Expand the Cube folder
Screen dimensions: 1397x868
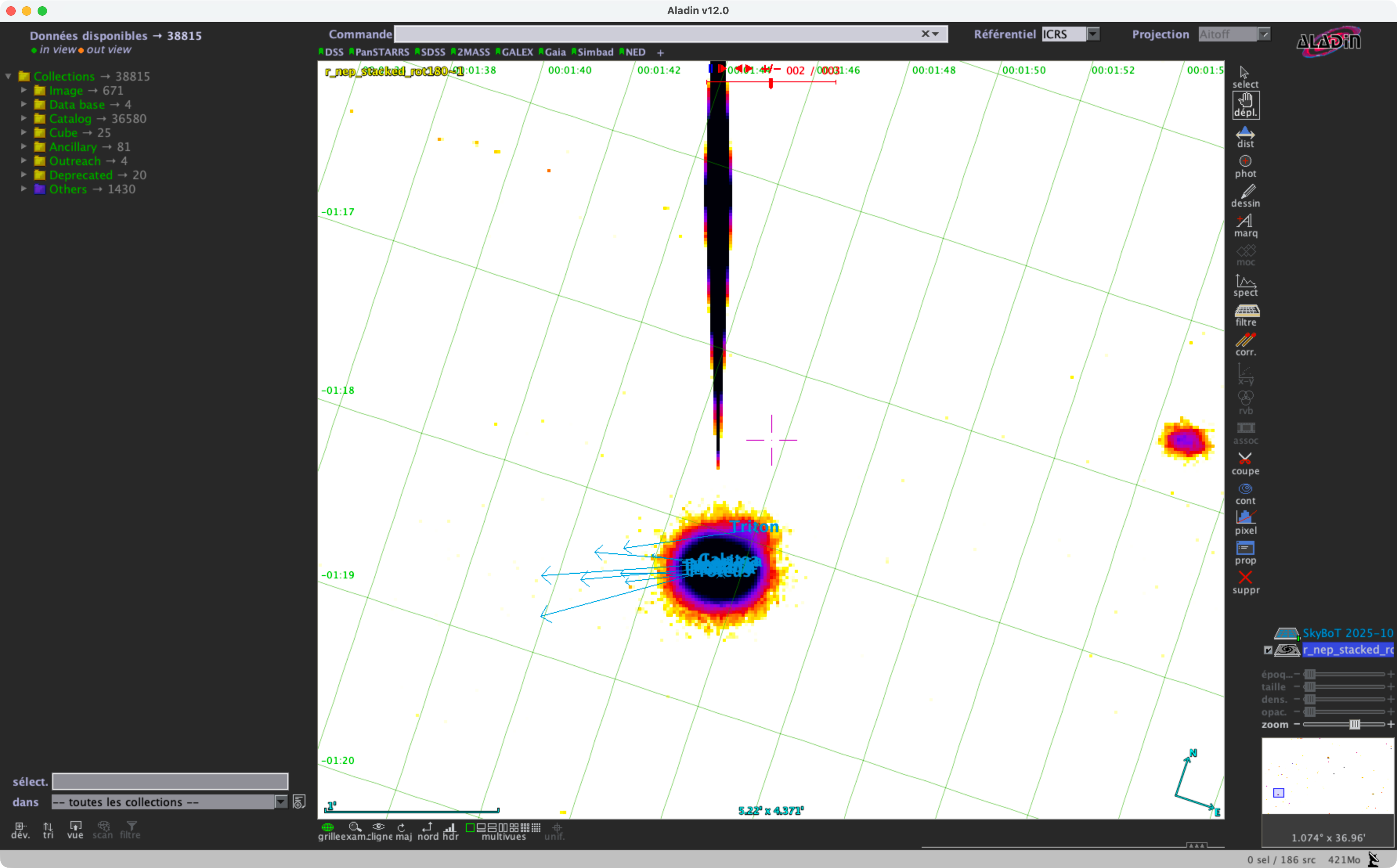[23, 132]
